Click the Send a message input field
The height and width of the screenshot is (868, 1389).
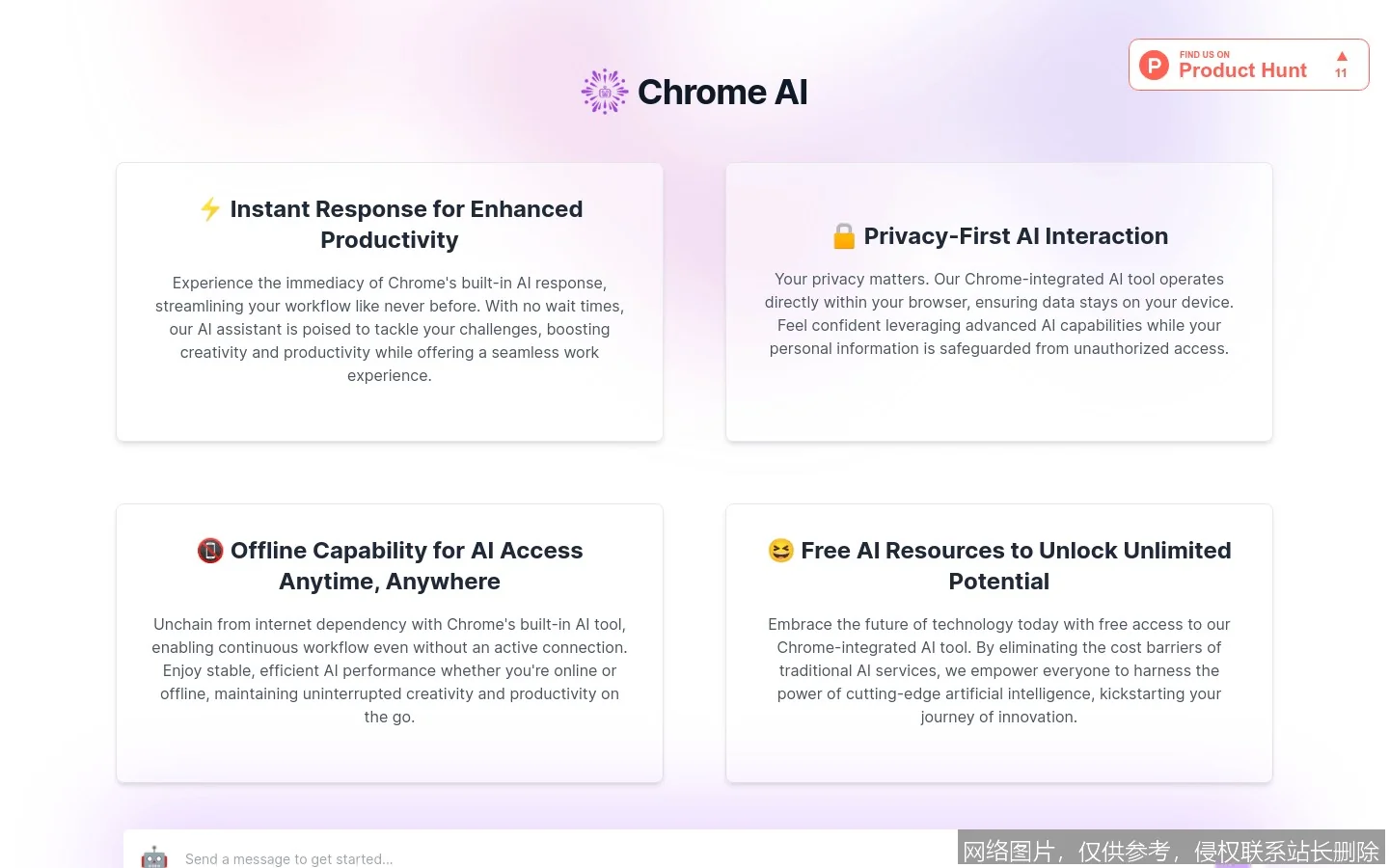pyautogui.click(x=540, y=858)
